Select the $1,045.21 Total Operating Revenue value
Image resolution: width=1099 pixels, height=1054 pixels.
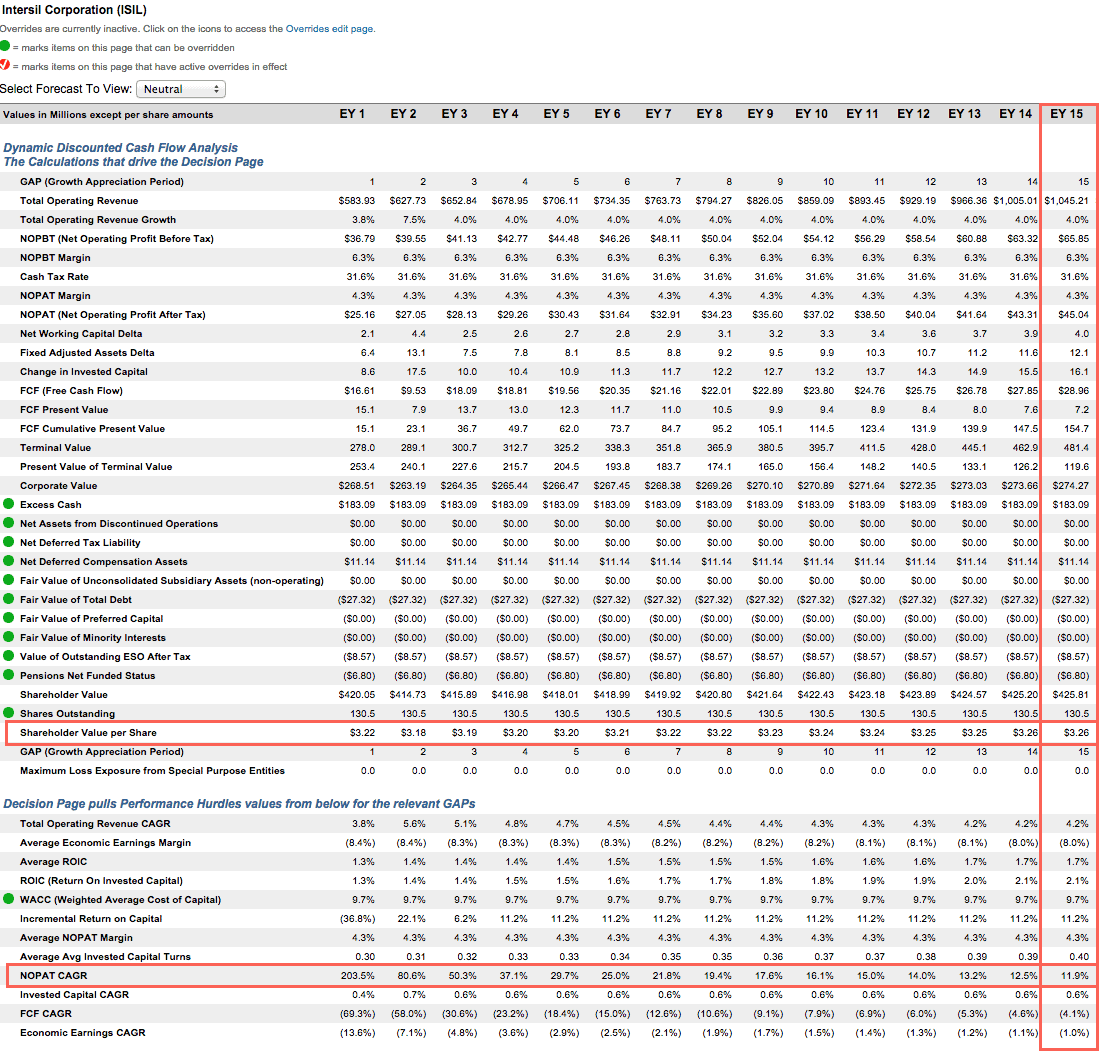click(x=1067, y=200)
